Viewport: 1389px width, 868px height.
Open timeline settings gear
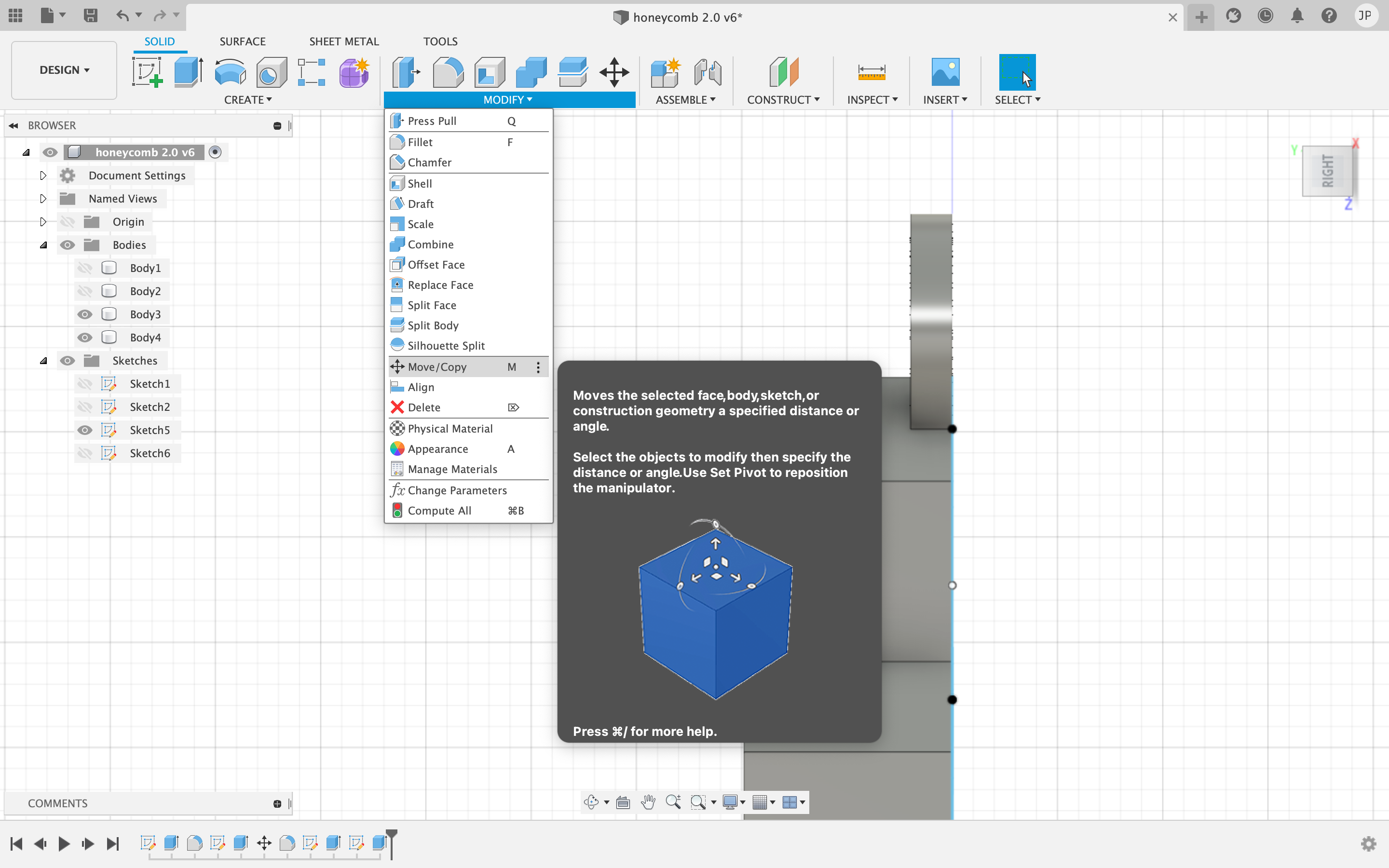point(1368,843)
